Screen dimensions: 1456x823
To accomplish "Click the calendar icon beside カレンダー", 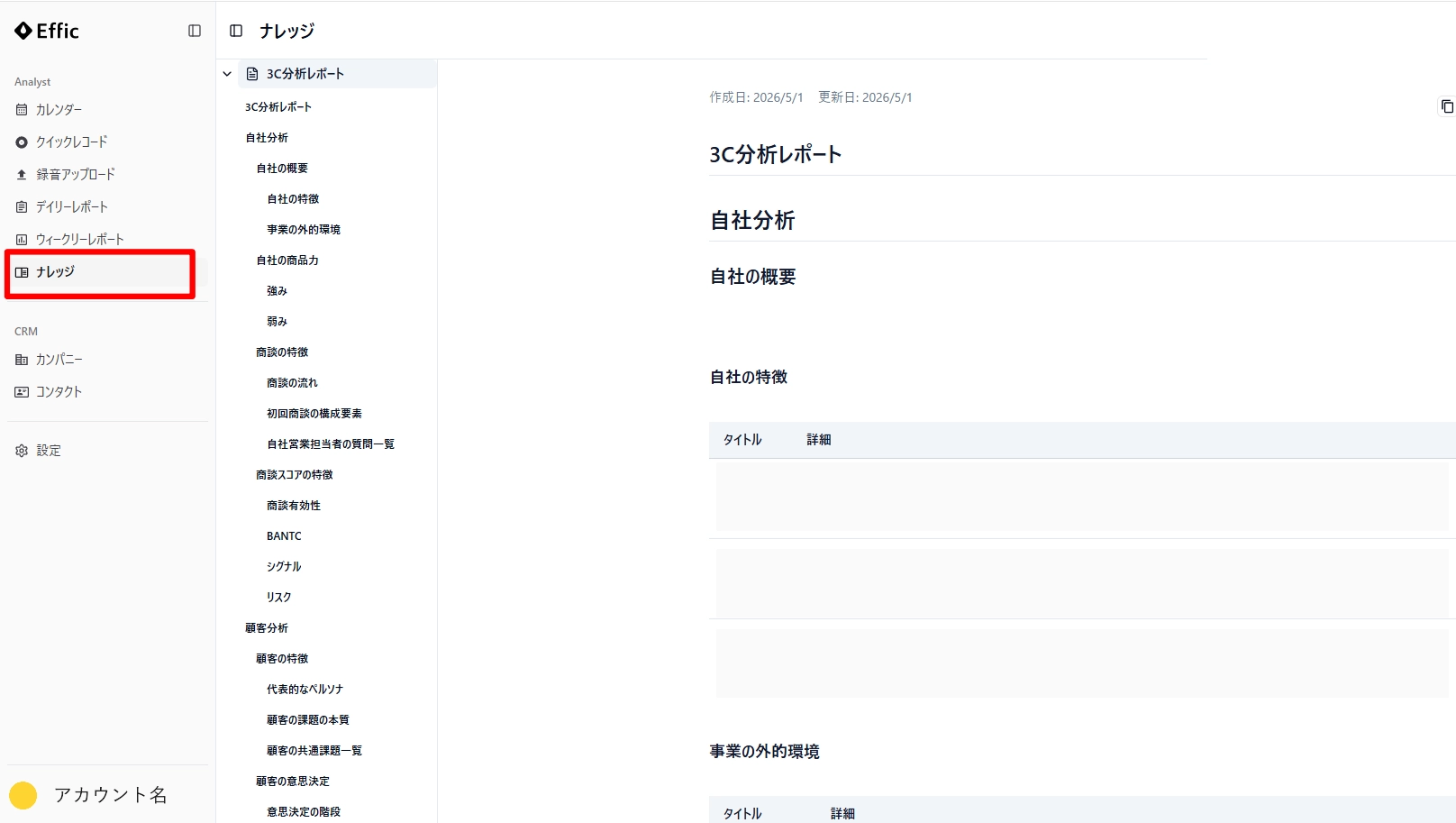I will [22, 110].
